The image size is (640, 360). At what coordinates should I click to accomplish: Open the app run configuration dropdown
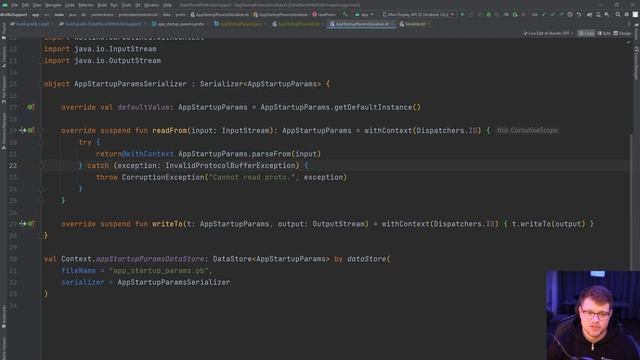(364, 14)
